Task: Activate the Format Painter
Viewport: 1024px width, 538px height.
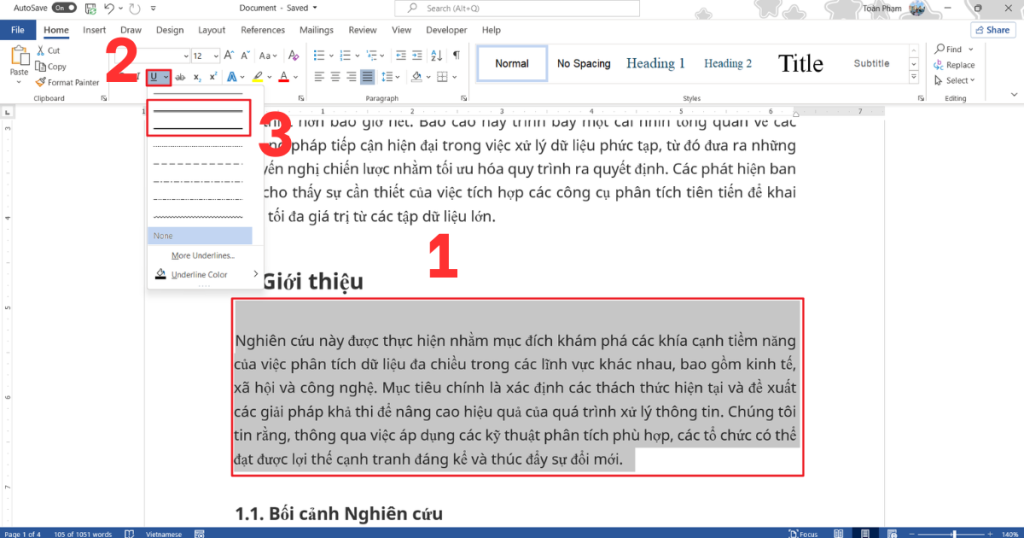Action: point(67,82)
